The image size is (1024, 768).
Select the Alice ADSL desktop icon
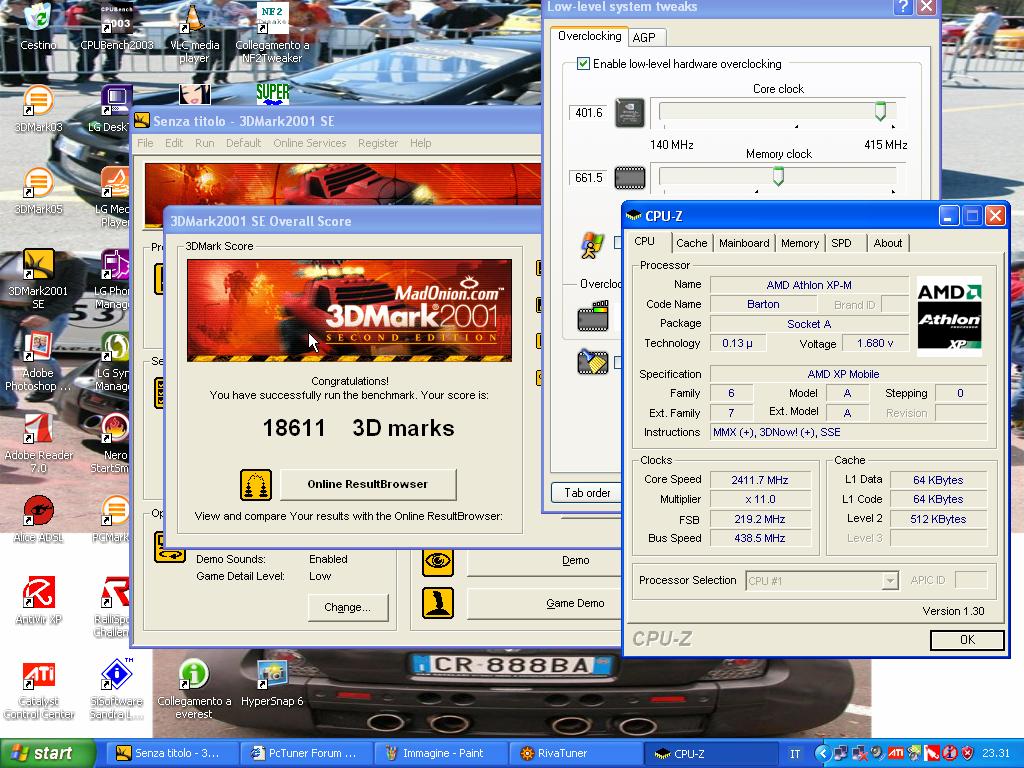38,519
